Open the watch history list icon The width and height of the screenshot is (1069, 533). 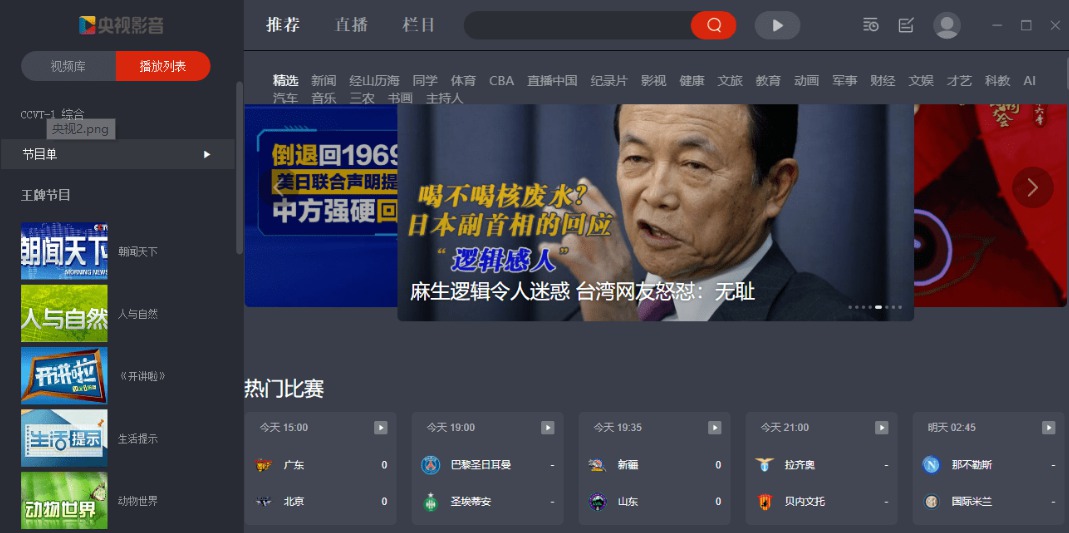(871, 25)
